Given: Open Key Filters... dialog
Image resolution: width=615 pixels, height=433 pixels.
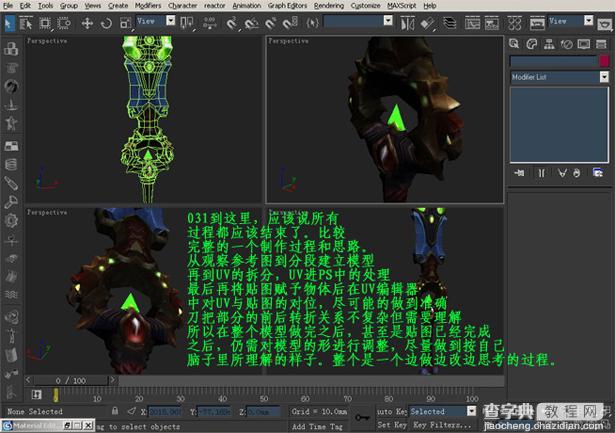Looking at the screenshot, I should 442,425.
